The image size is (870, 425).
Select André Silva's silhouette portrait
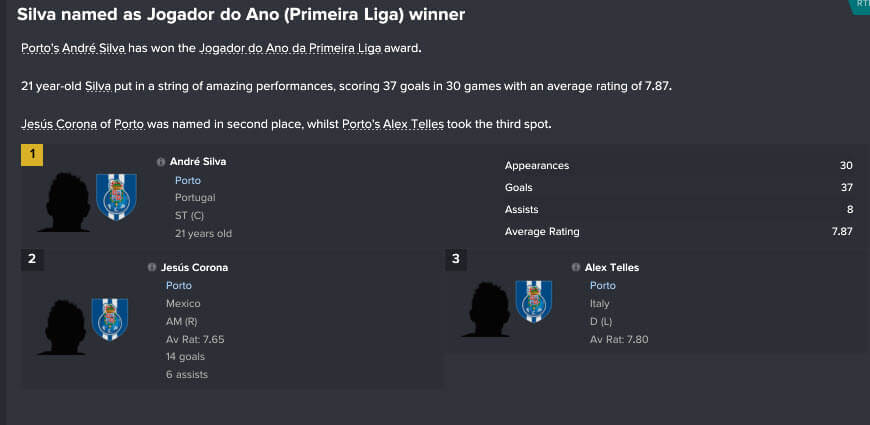(65, 202)
